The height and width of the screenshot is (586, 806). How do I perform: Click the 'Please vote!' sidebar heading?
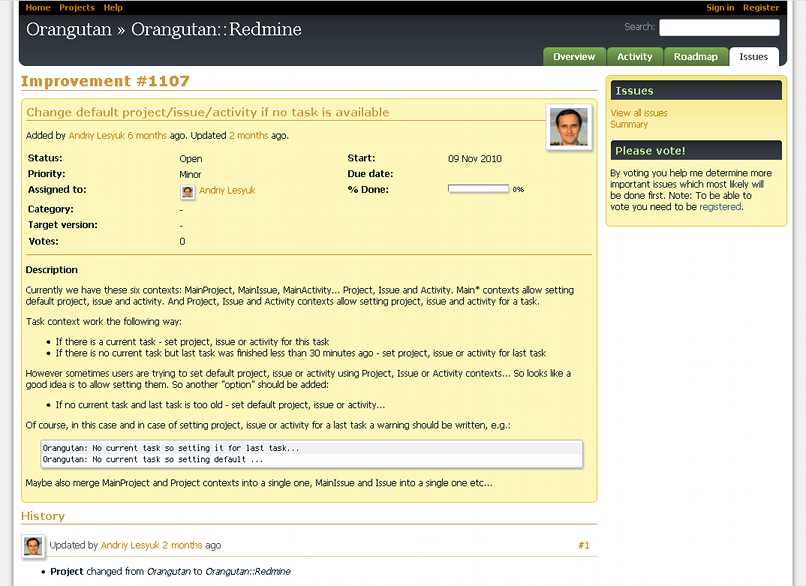pyautogui.click(x=650, y=151)
